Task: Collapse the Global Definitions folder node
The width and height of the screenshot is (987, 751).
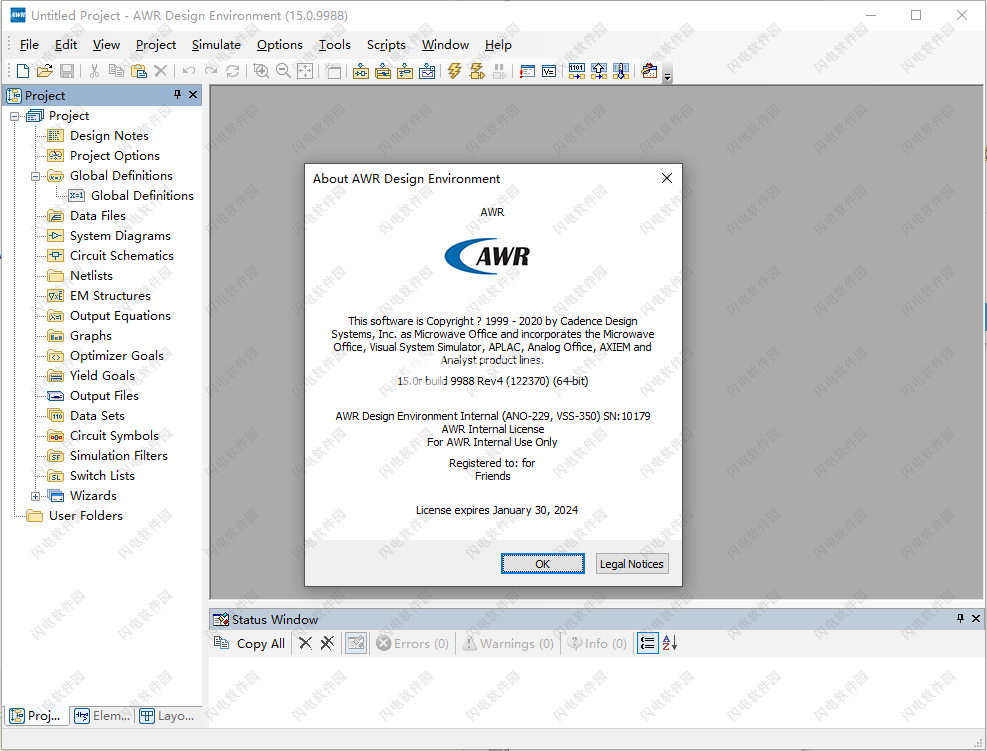Action: click(x=35, y=176)
